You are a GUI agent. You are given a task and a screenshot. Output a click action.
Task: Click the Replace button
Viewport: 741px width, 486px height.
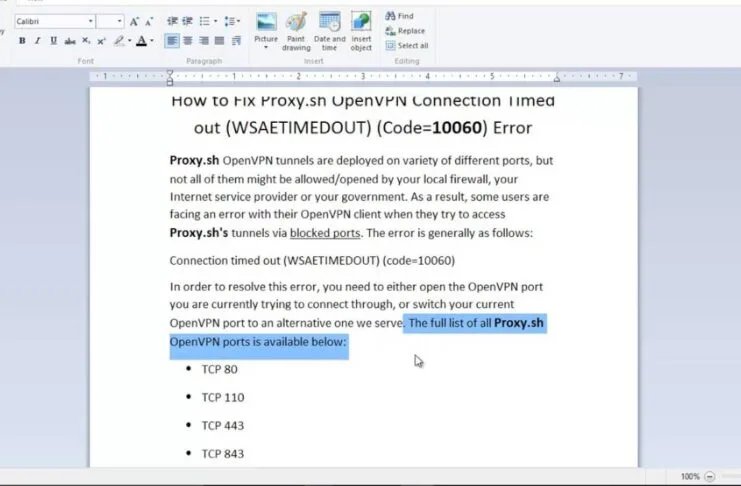coord(405,31)
